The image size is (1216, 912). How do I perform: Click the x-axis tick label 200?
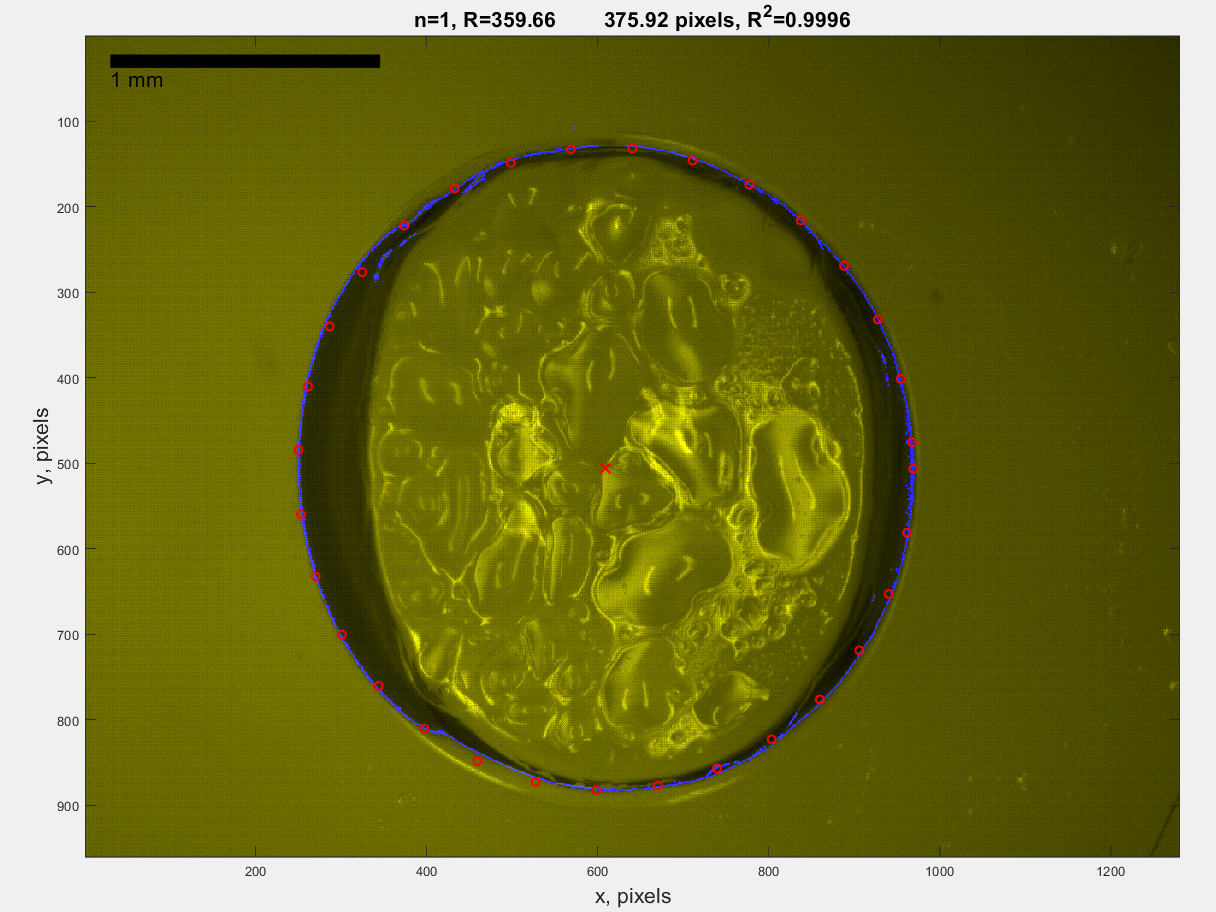(x=257, y=872)
